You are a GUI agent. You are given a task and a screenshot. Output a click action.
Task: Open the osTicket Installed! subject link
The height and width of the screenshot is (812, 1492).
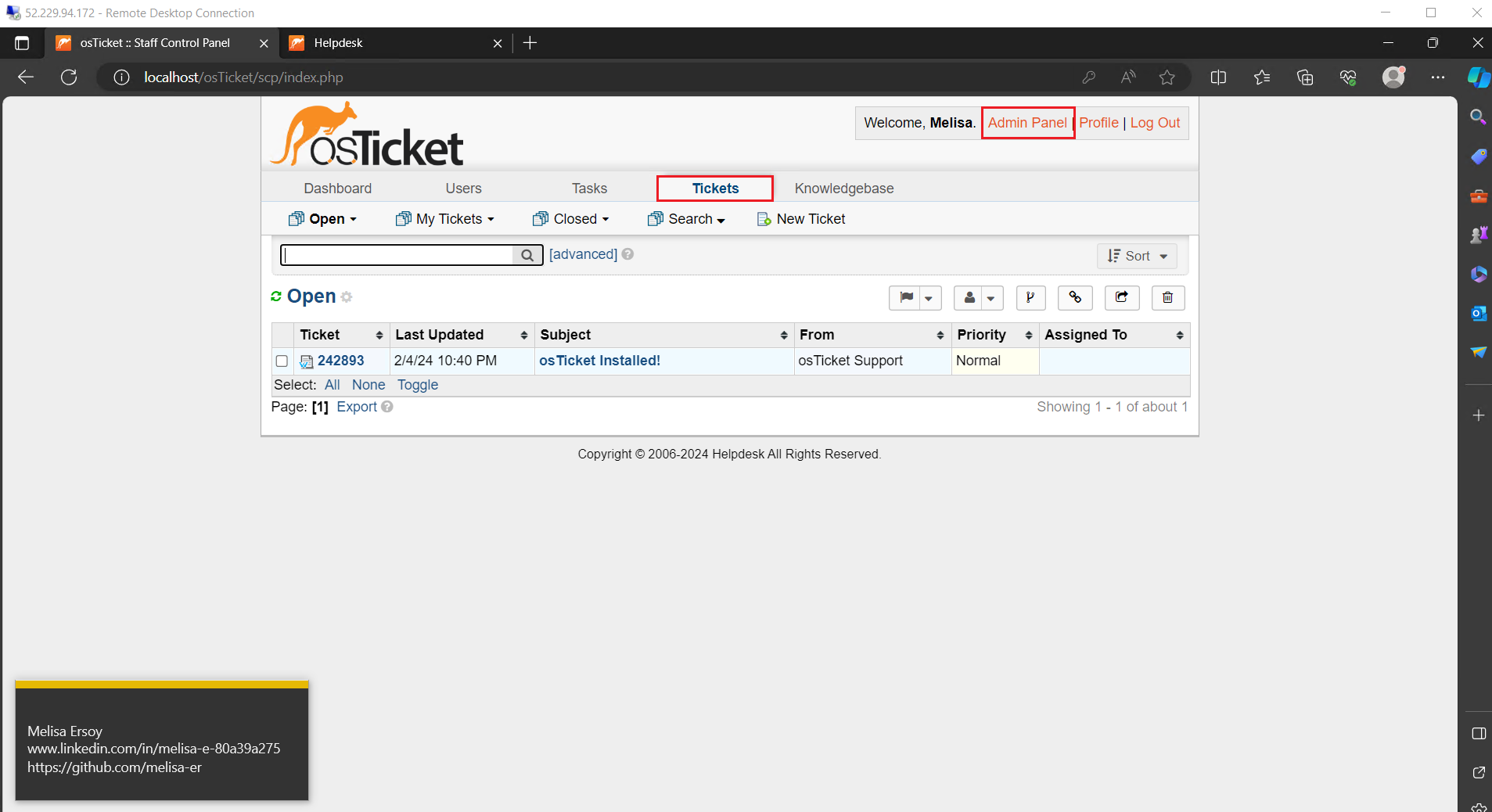599,361
